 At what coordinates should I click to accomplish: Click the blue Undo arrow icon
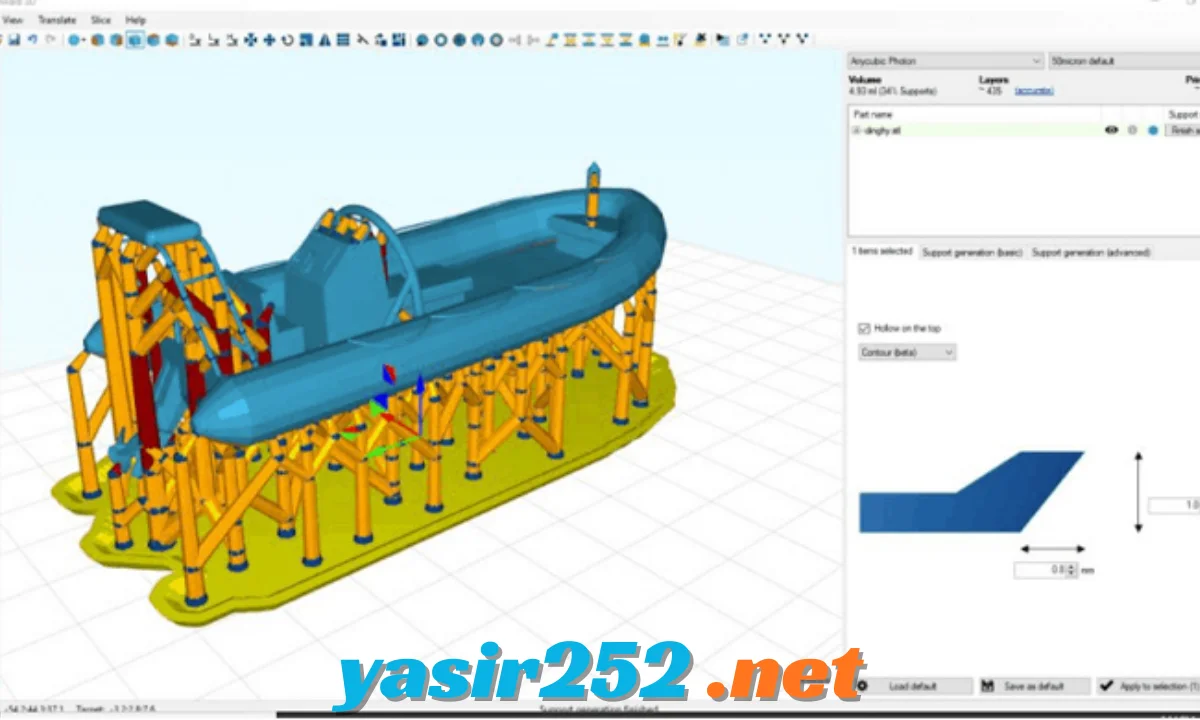click(x=33, y=40)
